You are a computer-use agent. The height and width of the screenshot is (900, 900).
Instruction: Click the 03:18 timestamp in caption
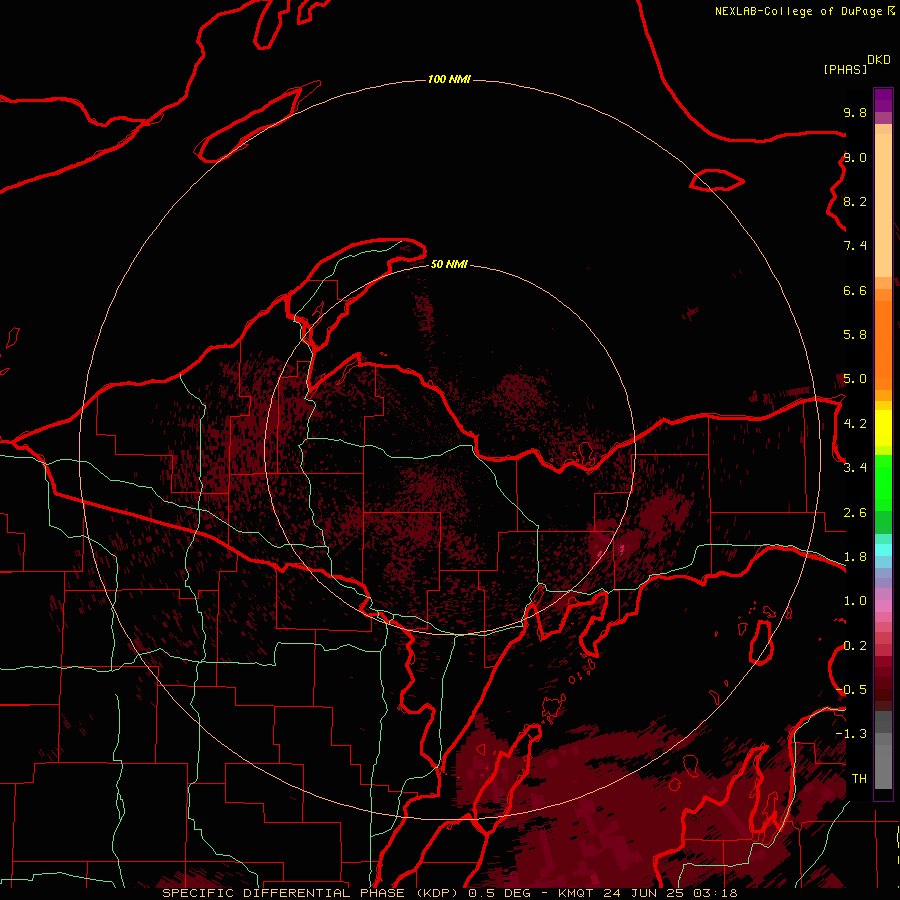[715, 893]
